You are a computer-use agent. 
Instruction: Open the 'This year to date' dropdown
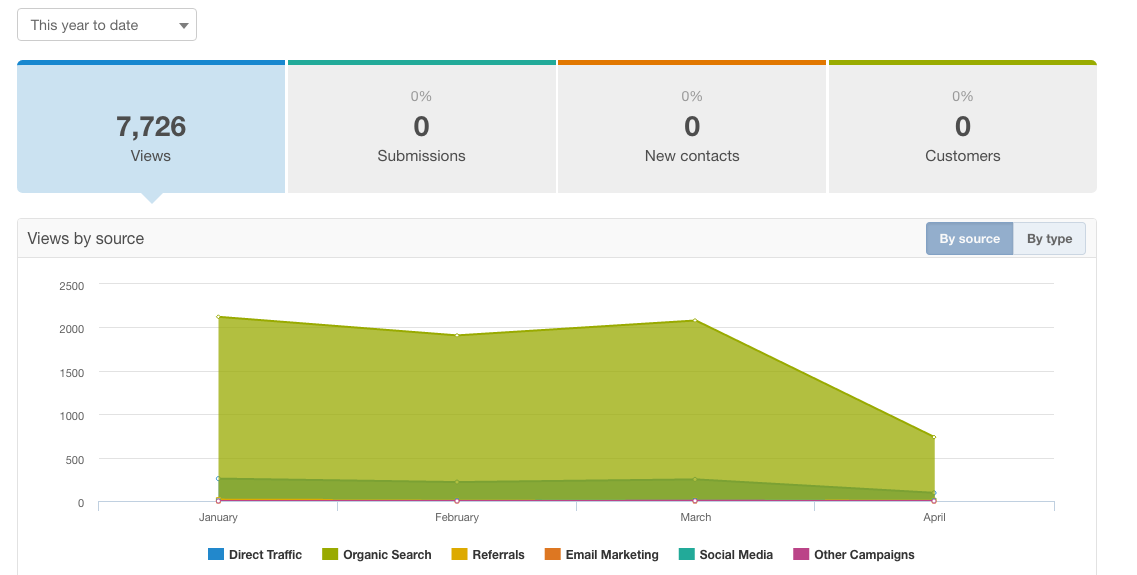point(107,25)
